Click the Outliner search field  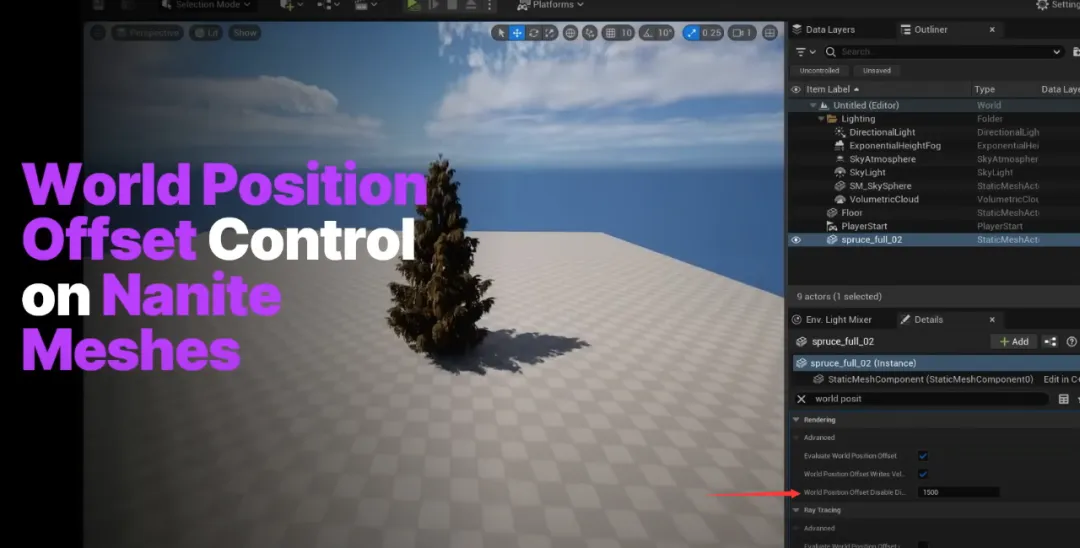coord(944,52)
